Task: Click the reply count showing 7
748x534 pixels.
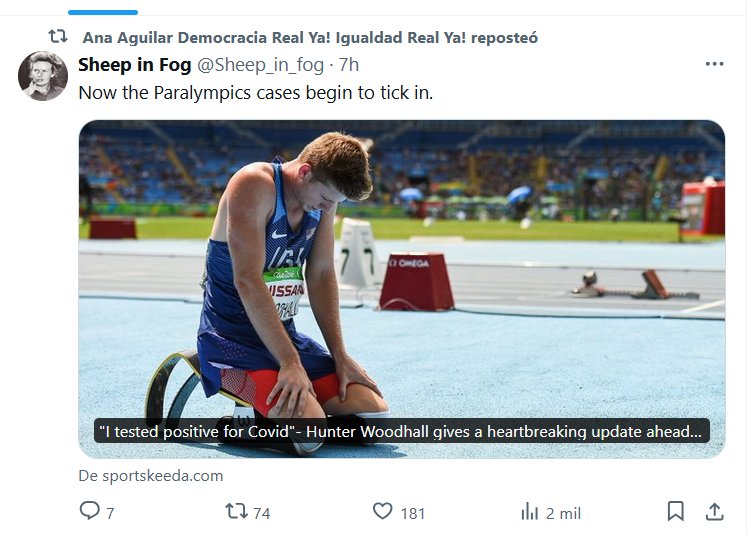Action: click(110, 513)
